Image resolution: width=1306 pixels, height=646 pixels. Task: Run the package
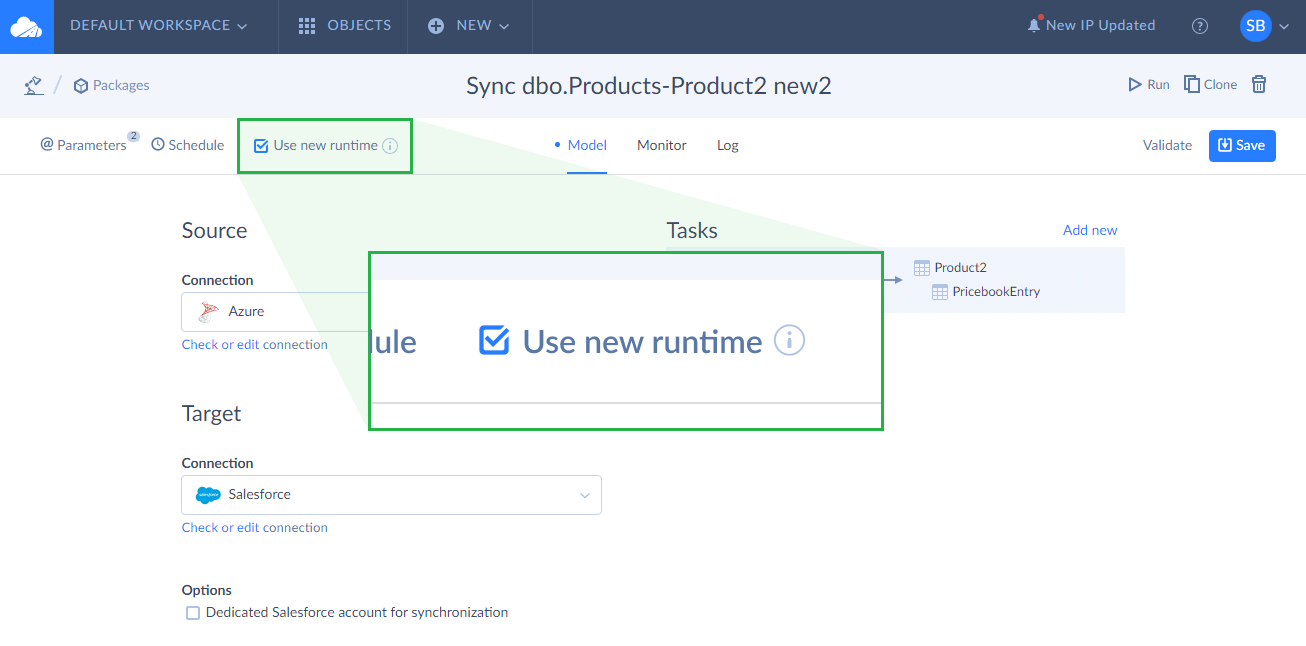click(1149, 85)
